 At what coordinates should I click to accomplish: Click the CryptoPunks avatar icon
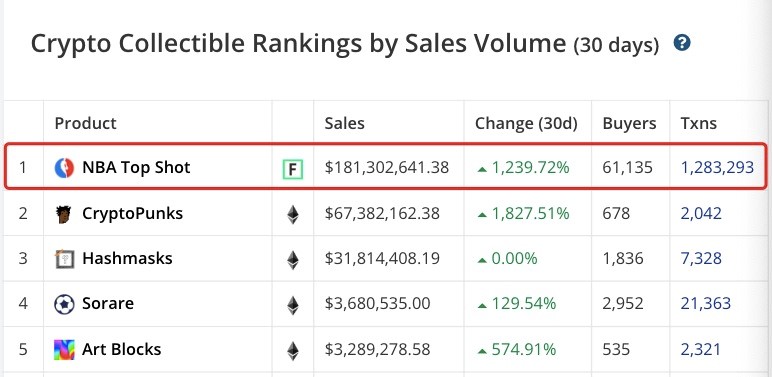[x=64, y=214]
